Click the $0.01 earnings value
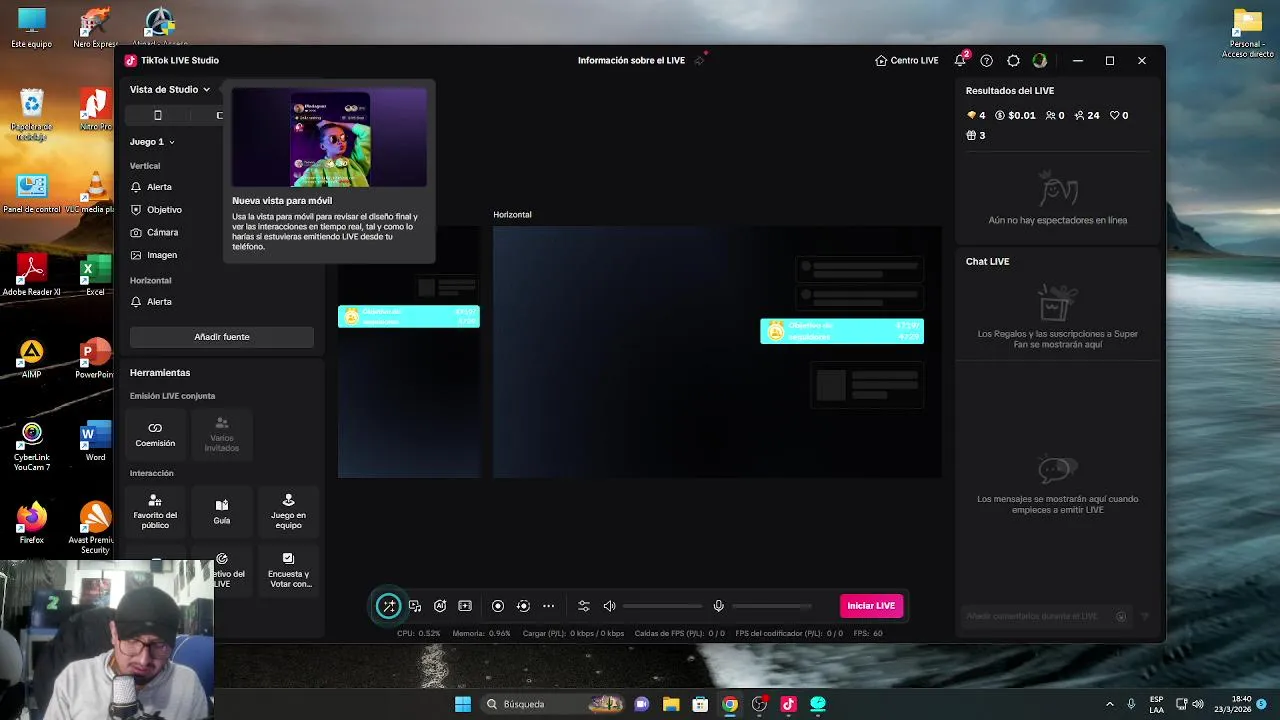The height and width of the screenshot is (720, 1280). (1015, 116)
